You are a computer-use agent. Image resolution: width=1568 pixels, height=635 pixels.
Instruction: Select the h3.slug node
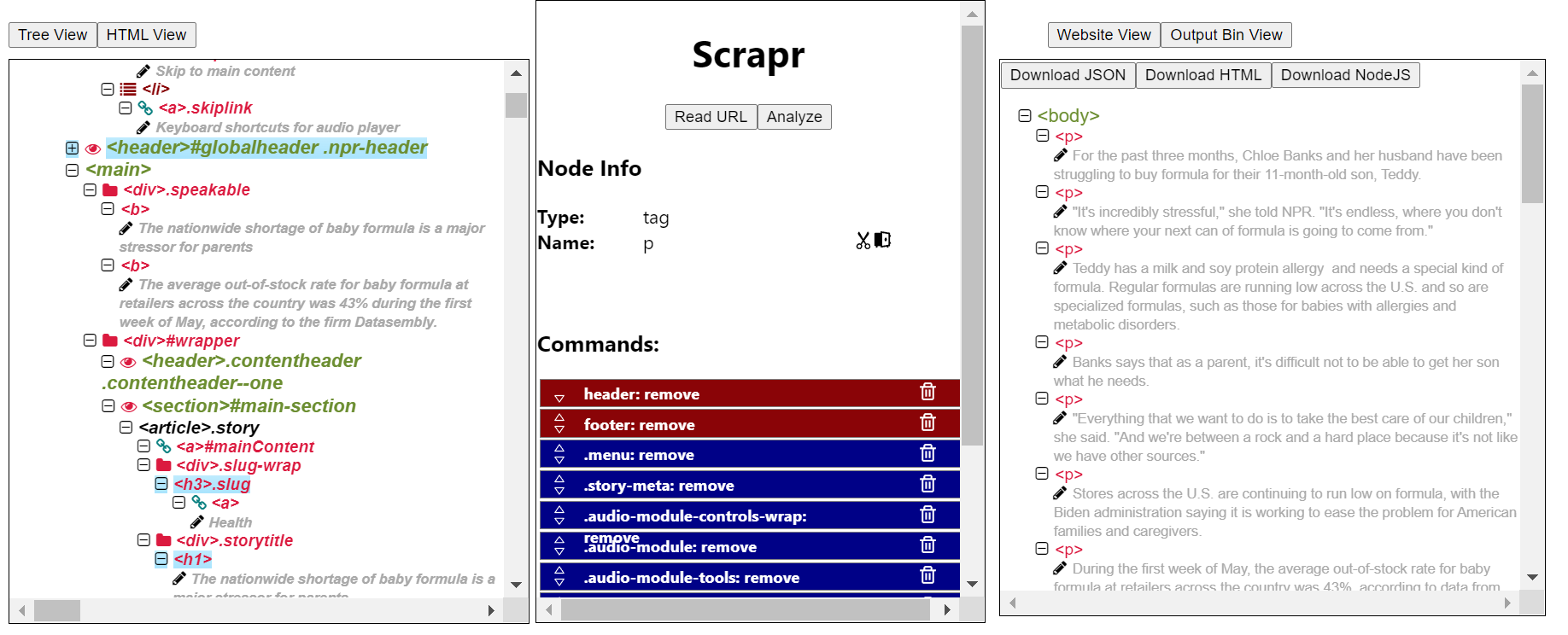click(212, 484)
